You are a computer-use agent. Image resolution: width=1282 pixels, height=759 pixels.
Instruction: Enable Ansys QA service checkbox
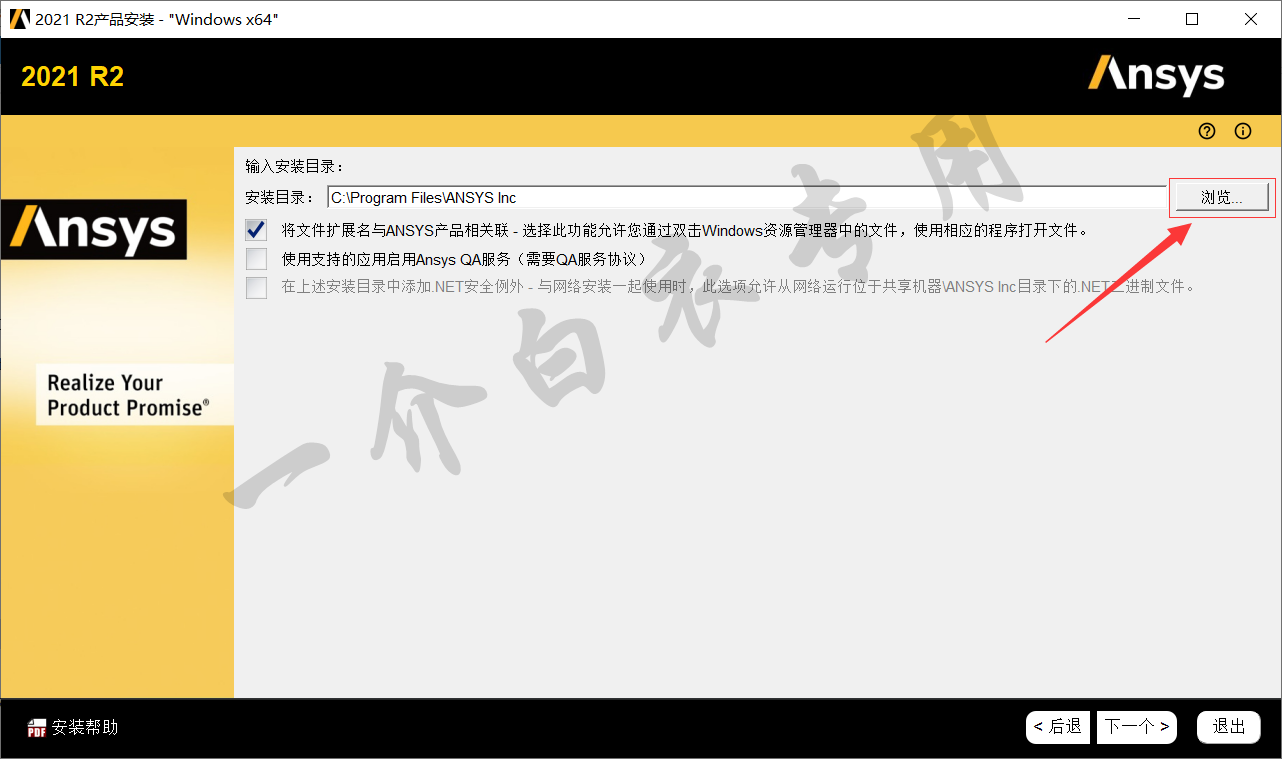tap(257, 259)
